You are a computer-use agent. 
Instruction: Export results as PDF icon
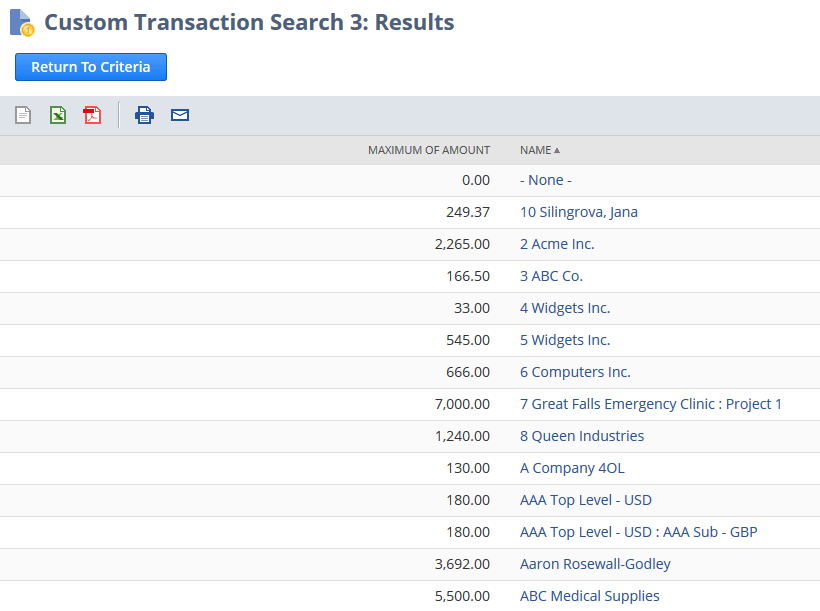click(93, 115)
